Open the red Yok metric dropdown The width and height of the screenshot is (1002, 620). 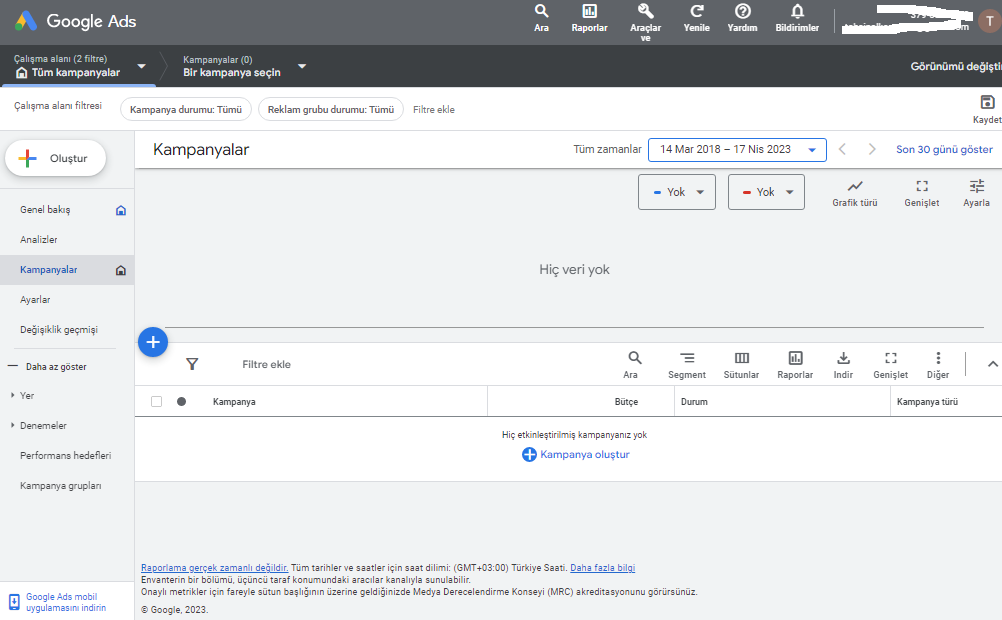(766, 192)
